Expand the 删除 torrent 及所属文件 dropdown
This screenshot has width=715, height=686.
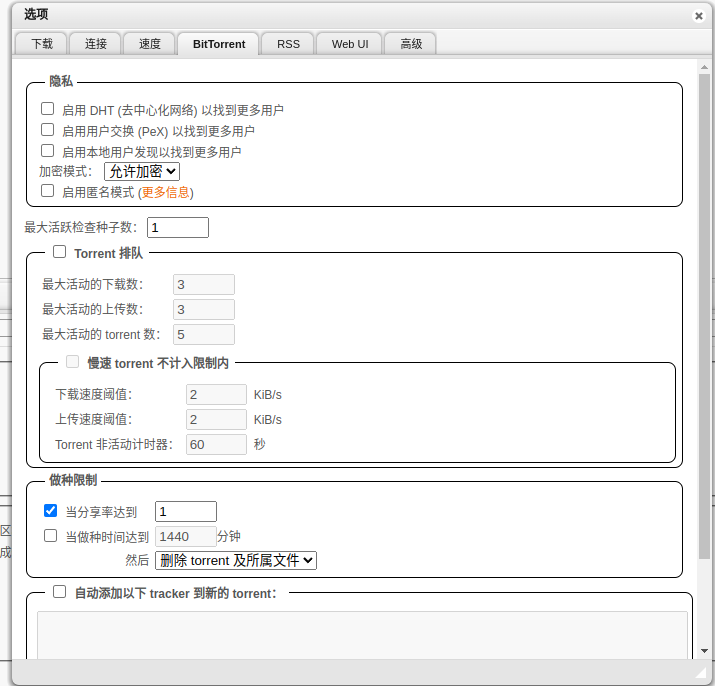[236, 560]
